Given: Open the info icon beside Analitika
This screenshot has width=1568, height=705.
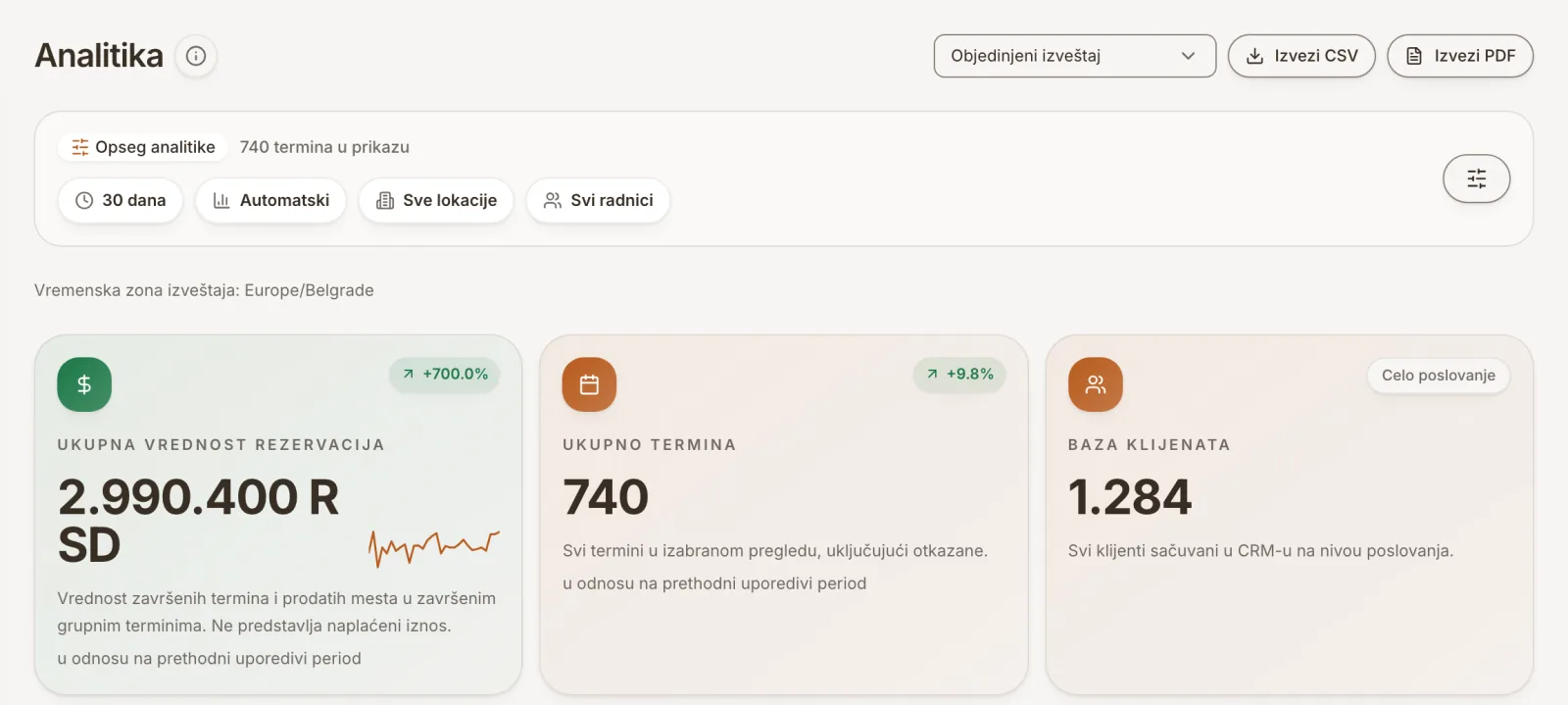Looking at the screenshot, I should 196,56.
